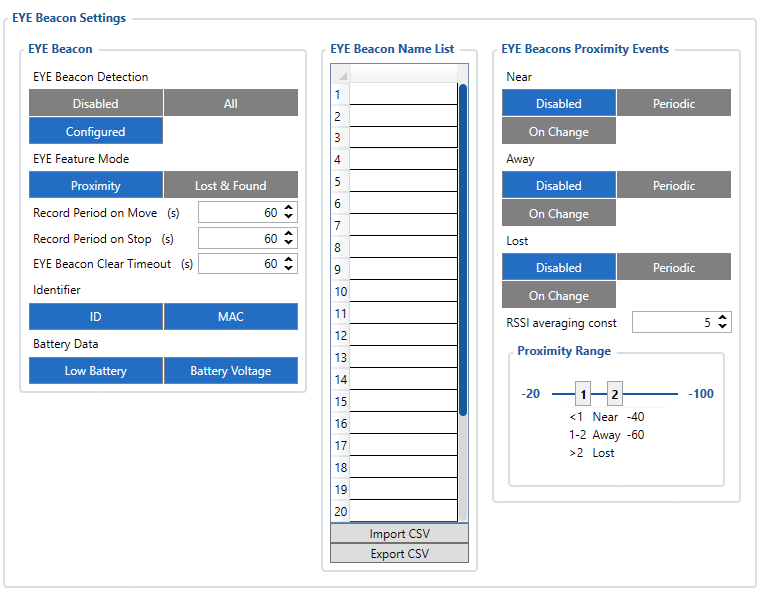Toggle Battery Voltage data option
This screenshot has width=765, height=601.
tap(230, 371)
